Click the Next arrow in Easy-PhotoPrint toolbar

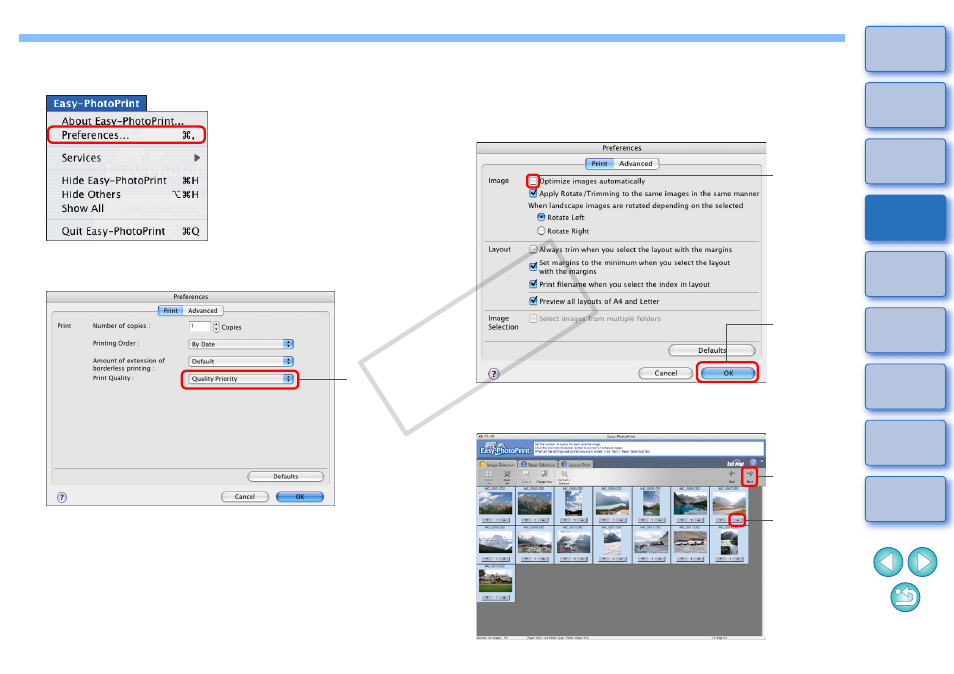click(x=749, y=477)
